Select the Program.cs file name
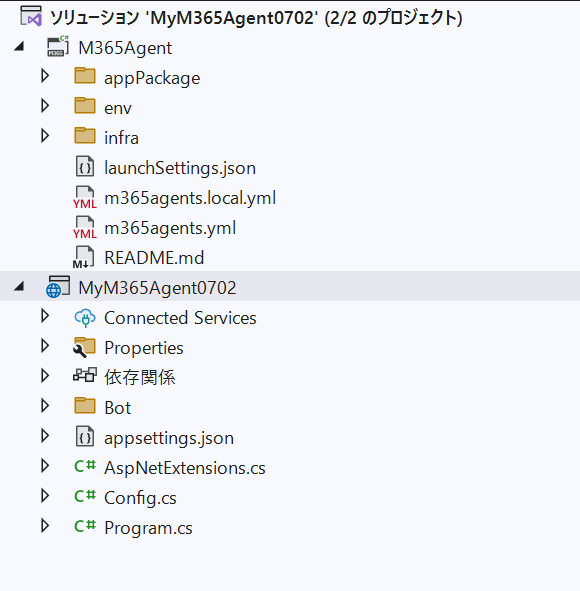Image resolution: width=580 pixels, height=591 pixels. pos(148,528)
